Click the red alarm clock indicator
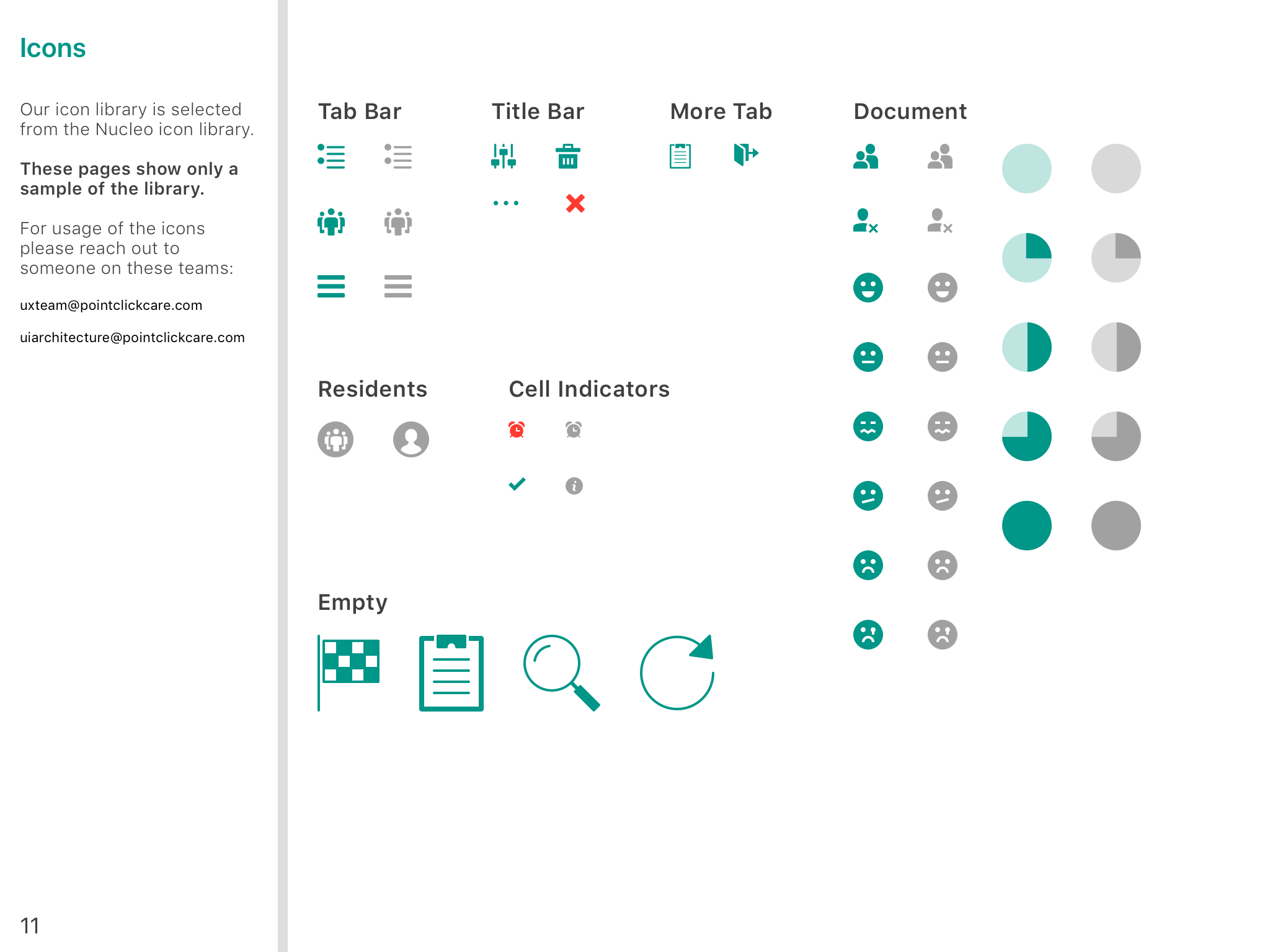Screen dimensions: 1270x952 tap(517, 430)
